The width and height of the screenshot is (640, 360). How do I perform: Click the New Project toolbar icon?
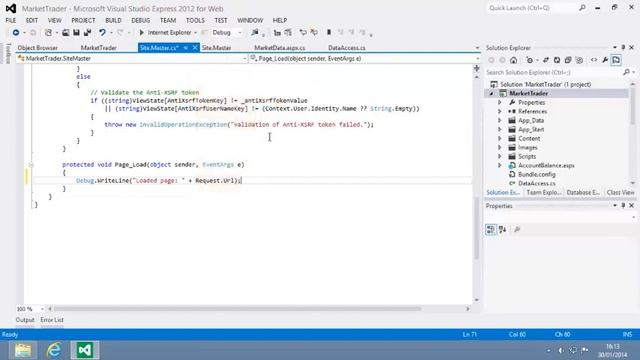[x=48, y=32]
